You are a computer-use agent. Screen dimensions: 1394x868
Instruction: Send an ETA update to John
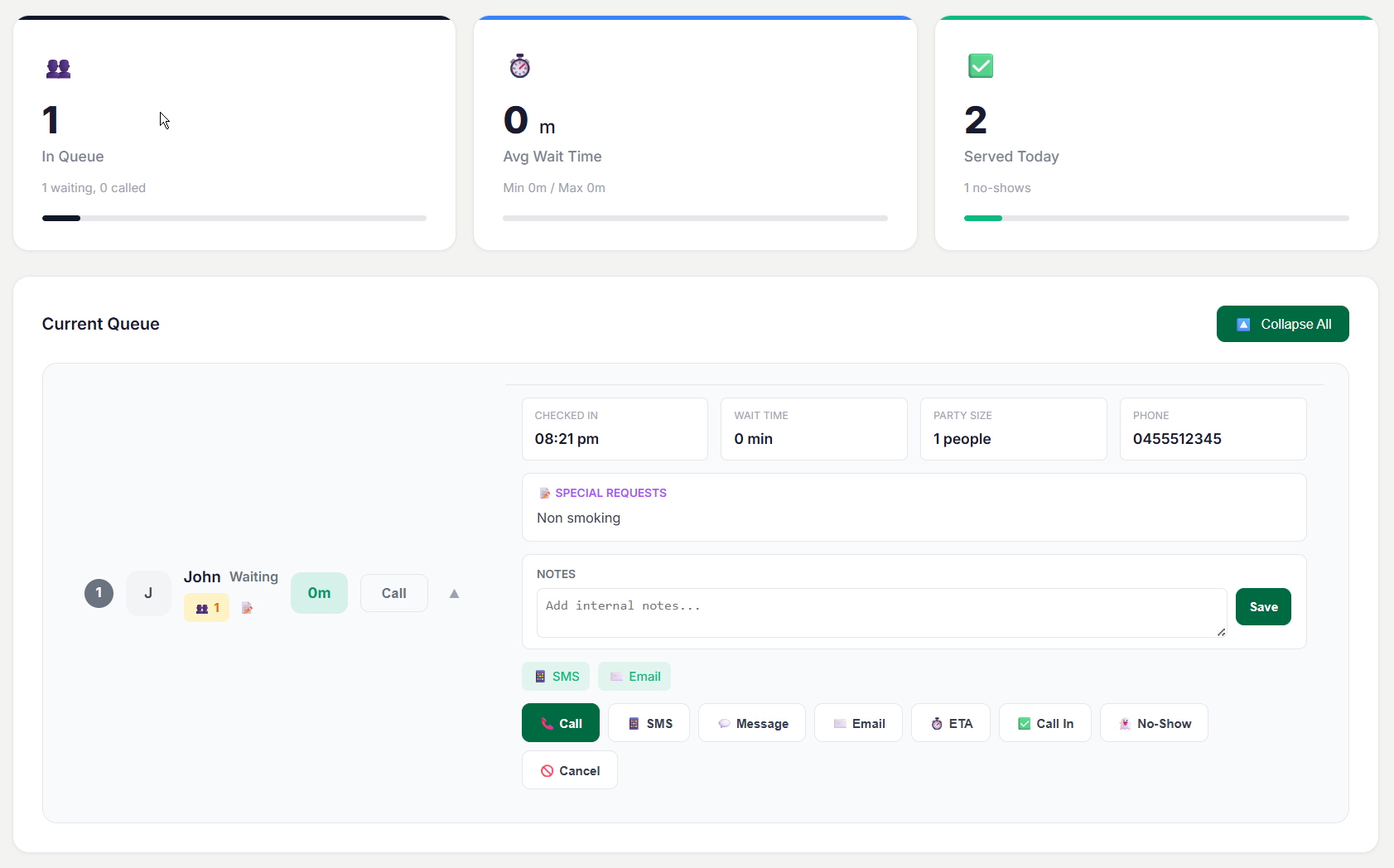coord(951,723)
